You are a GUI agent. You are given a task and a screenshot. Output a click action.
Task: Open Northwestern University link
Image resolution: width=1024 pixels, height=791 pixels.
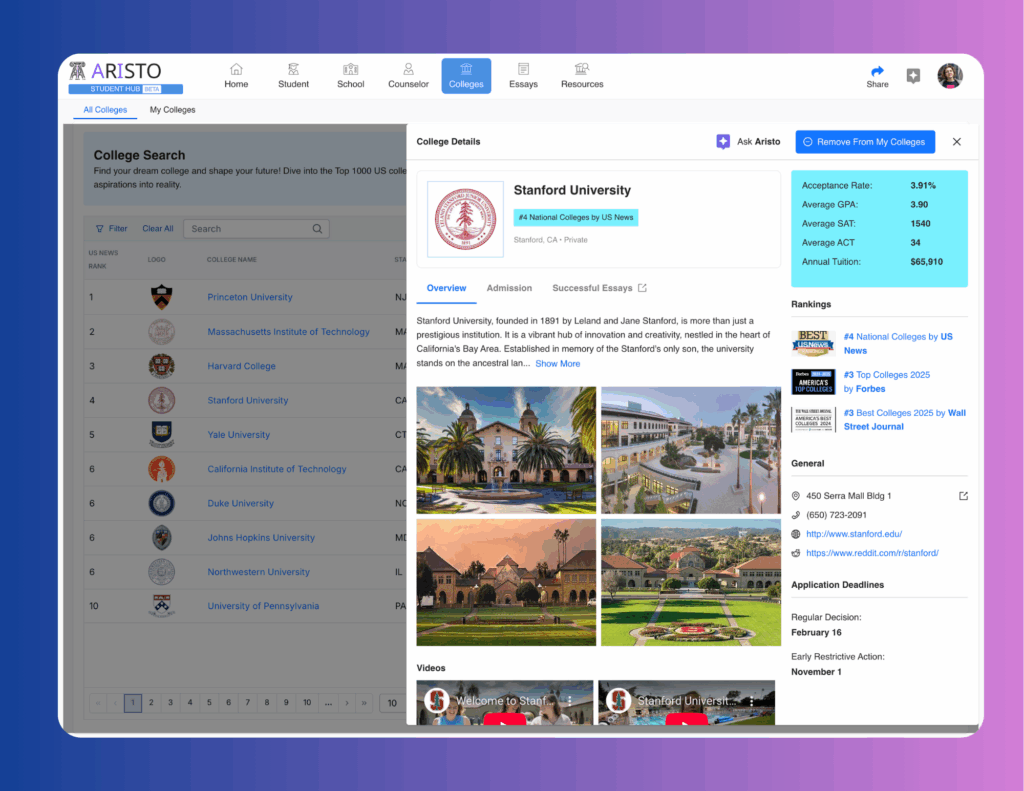(258, 572)
